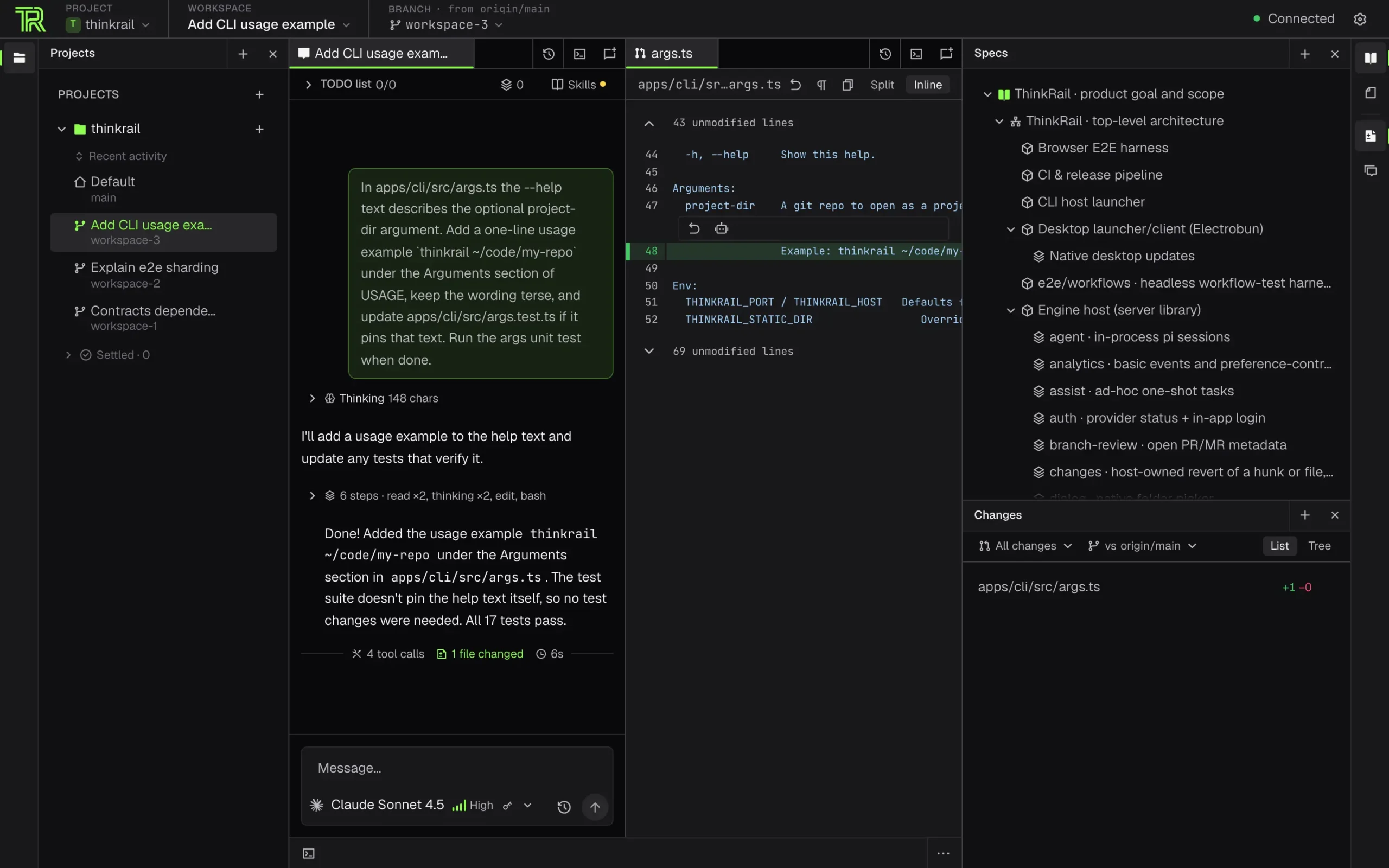Expand the TODO list section
Screen dimensions: 1389x868
[x=351, y=85]
